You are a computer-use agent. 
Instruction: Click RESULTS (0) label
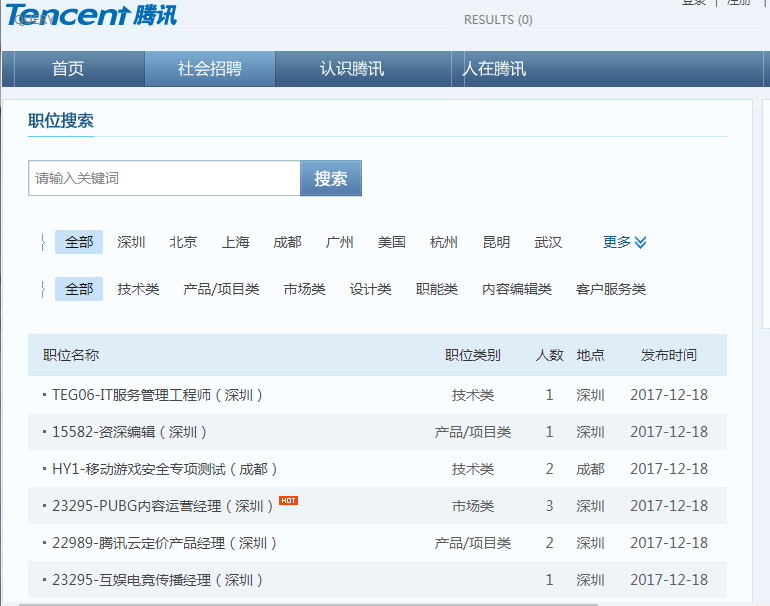(498, 20)
